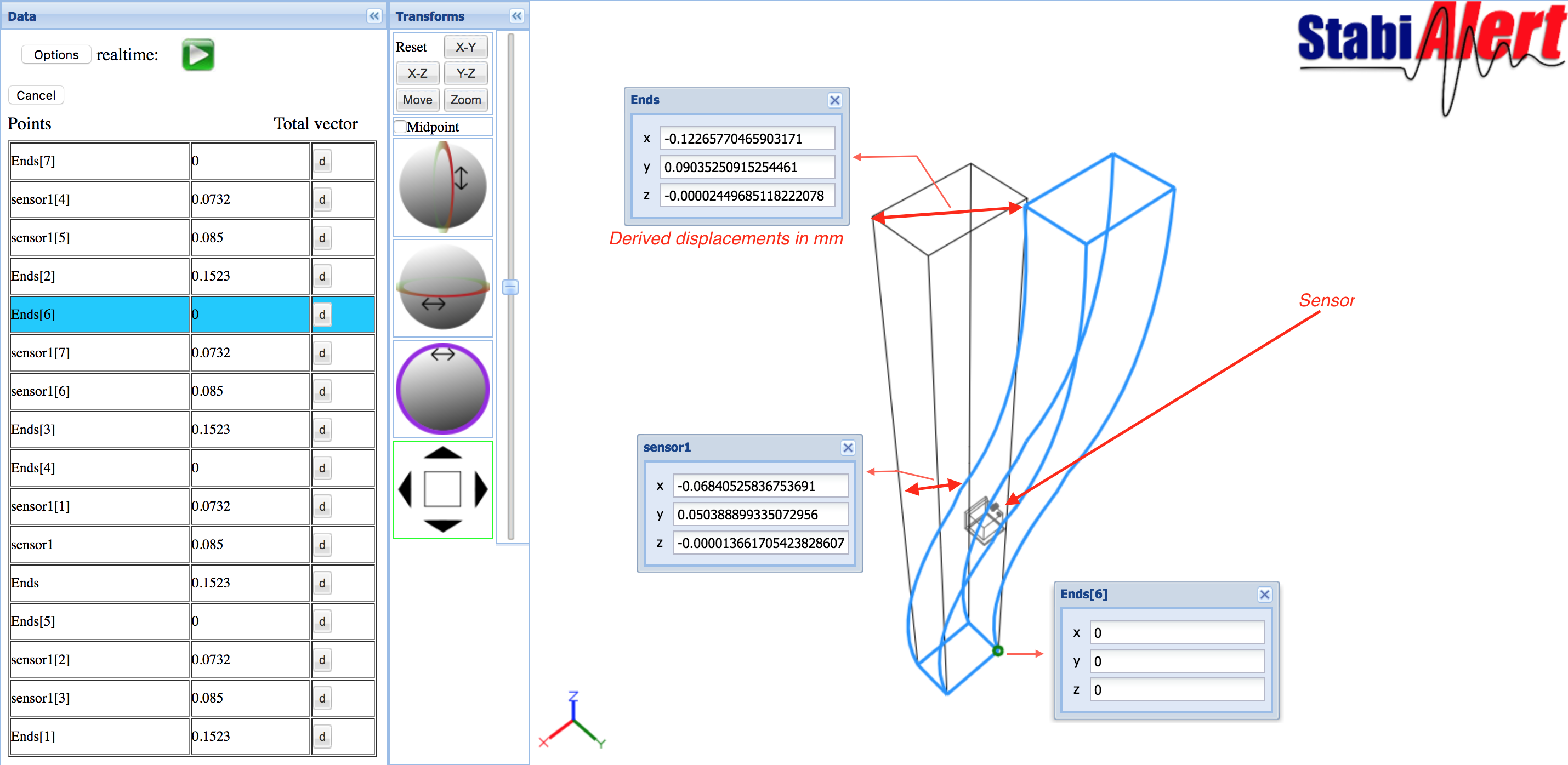Switch to X-Z view
Viewport: 1568px width, 765px height.
tap(418, 73)
